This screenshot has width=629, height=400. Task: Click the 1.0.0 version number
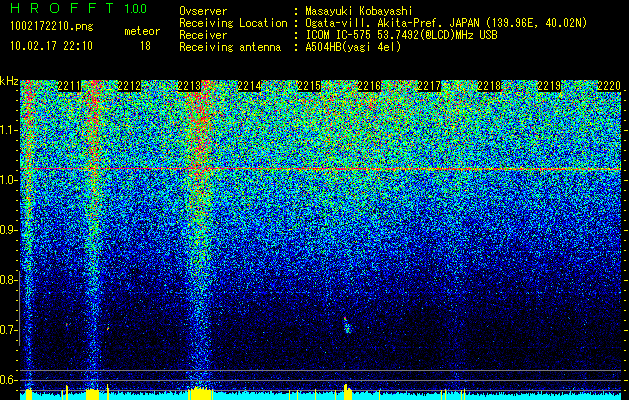(x=135, y=8)
